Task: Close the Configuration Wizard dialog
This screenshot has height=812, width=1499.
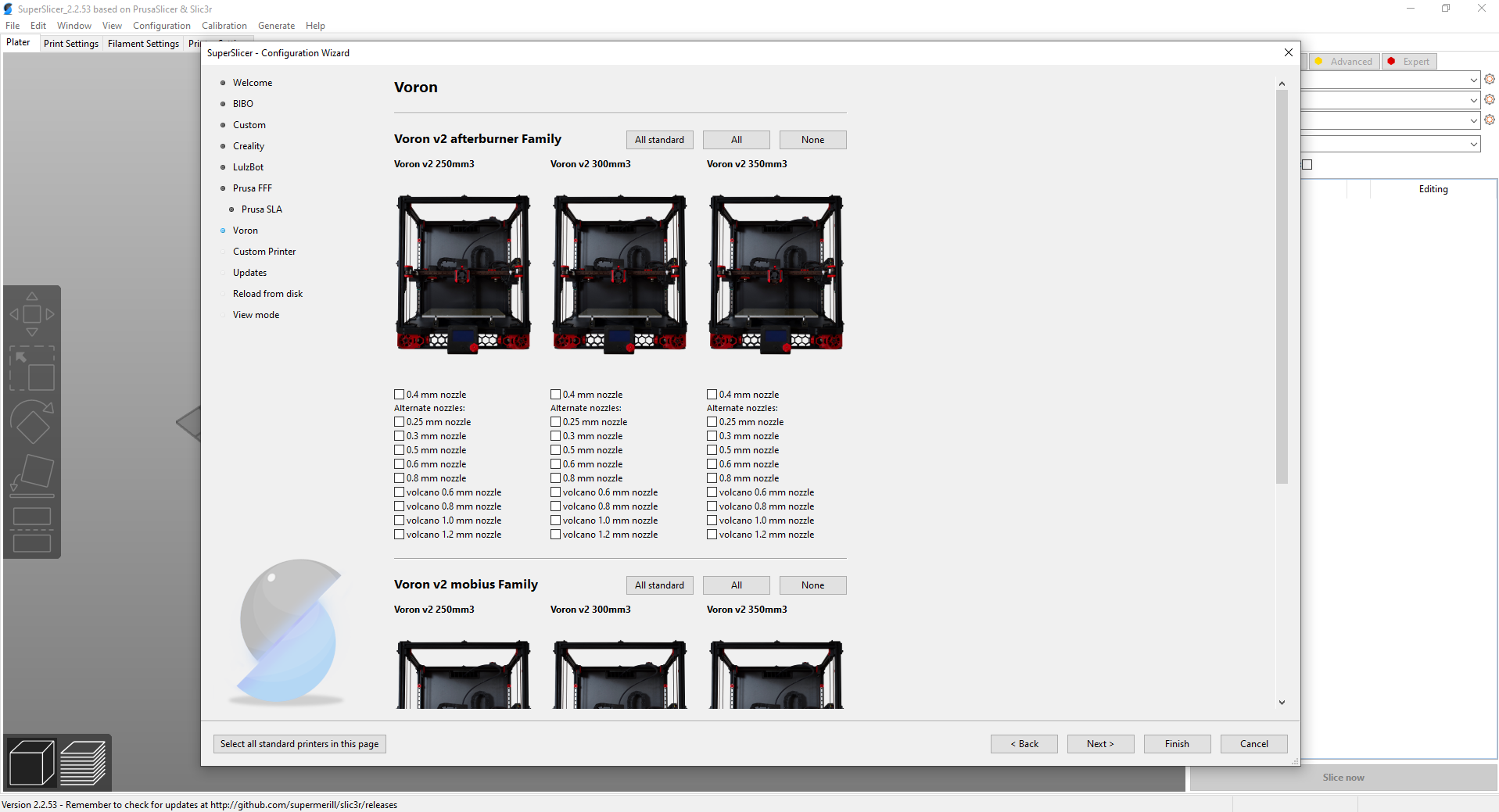Action: tap(1288, 52)
